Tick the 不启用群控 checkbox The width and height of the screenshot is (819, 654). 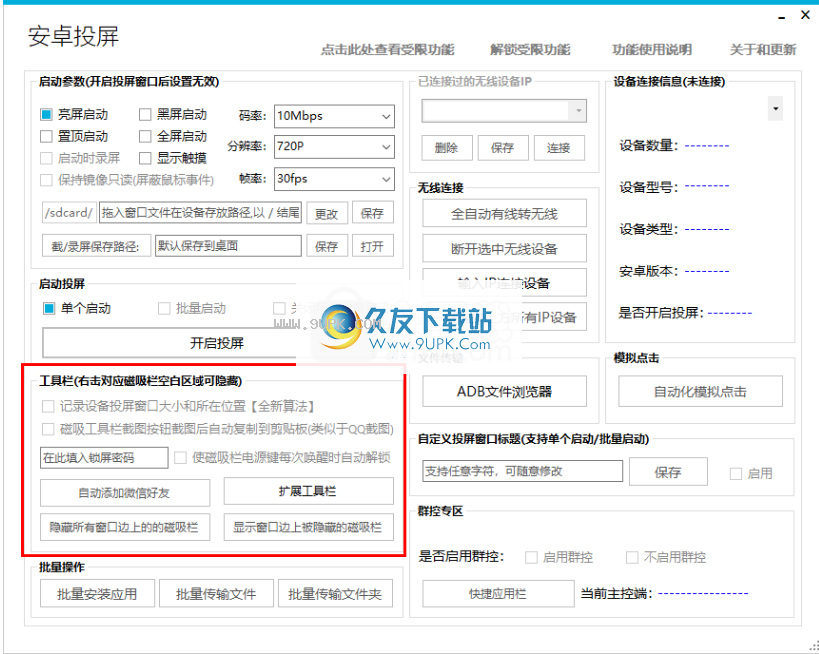tap(632, 557)
